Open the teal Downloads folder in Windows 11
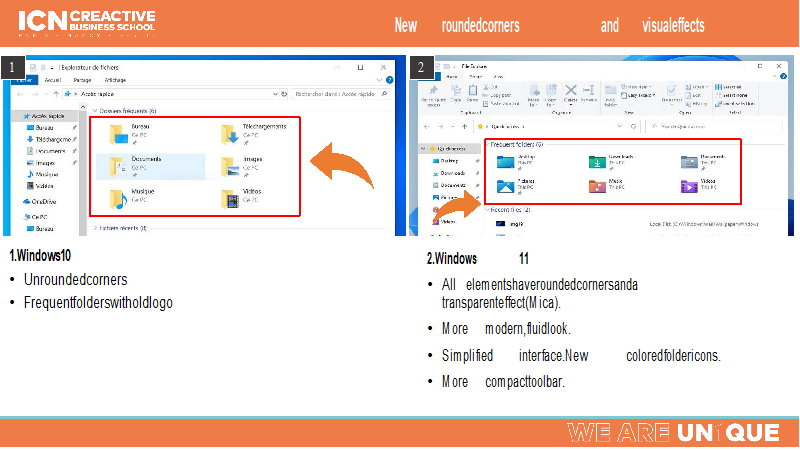800x450 pixels. (596, 161)
